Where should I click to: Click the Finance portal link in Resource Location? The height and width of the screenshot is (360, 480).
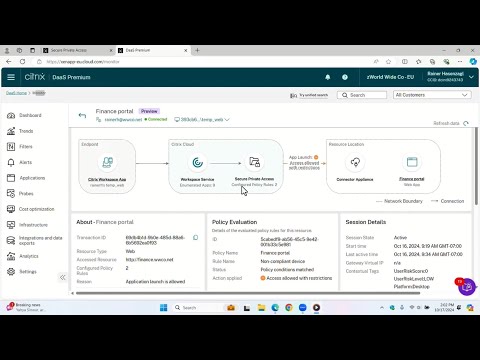coord(412,179)
